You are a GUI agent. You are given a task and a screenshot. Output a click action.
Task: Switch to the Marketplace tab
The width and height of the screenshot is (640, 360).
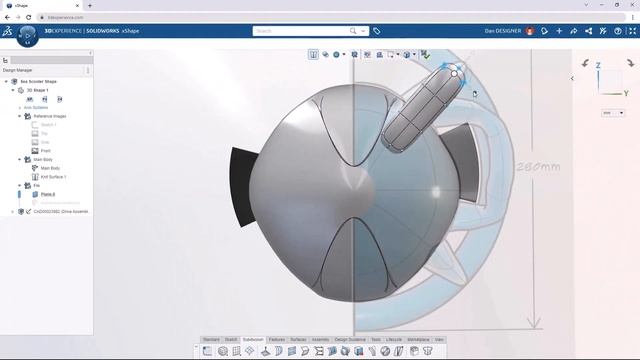pos(418,340)
